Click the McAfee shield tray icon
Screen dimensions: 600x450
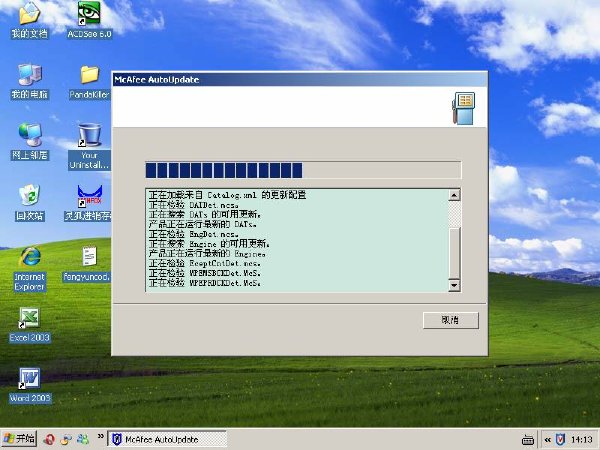click(560, 439)
